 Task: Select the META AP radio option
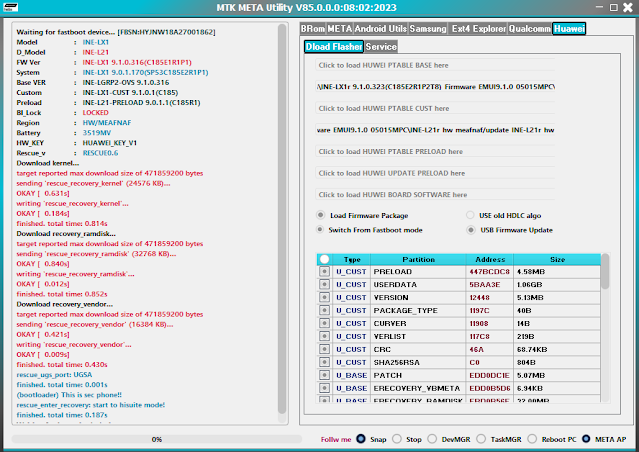tap(586, 439)
